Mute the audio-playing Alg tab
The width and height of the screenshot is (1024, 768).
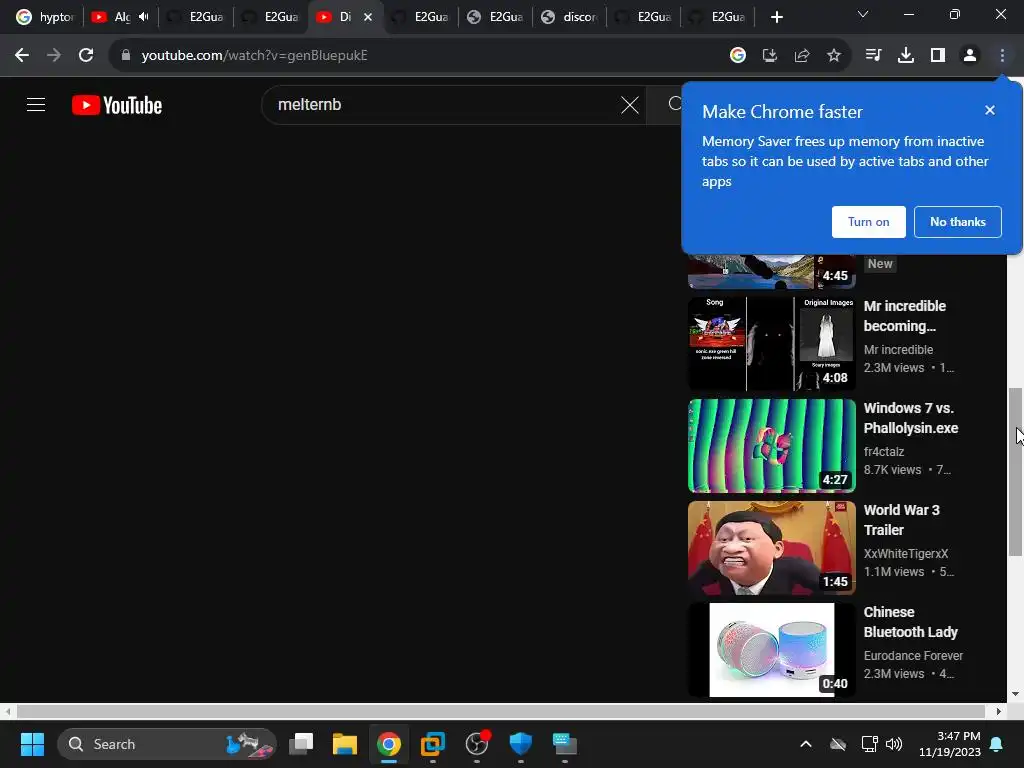[x=144, y=17]
